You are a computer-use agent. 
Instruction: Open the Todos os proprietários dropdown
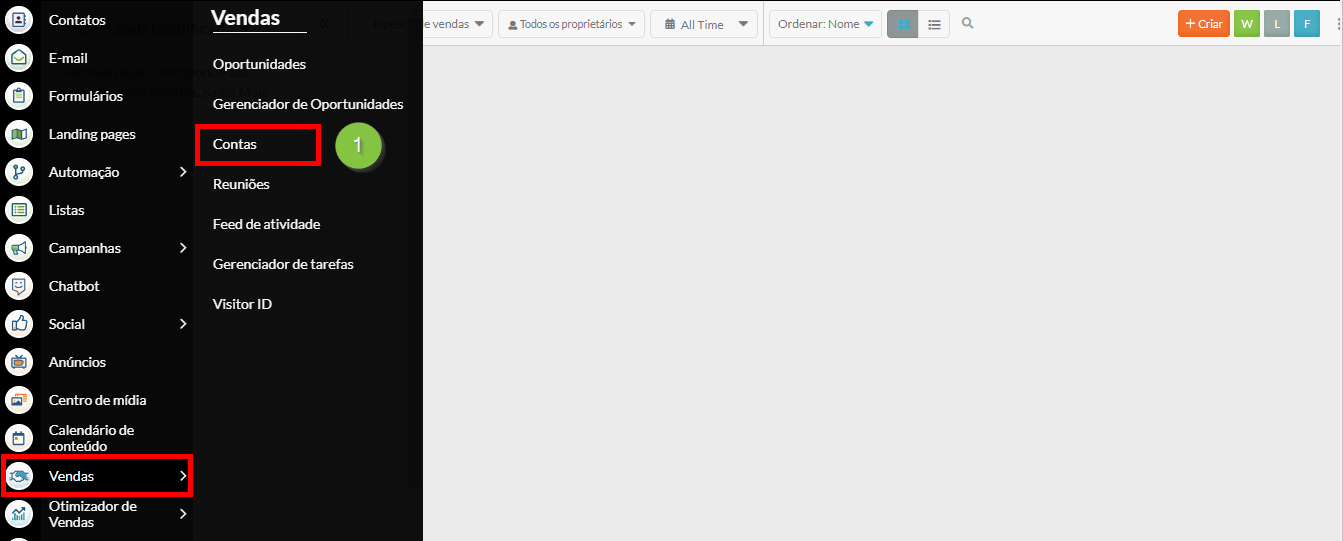click(x=571, y=24)
